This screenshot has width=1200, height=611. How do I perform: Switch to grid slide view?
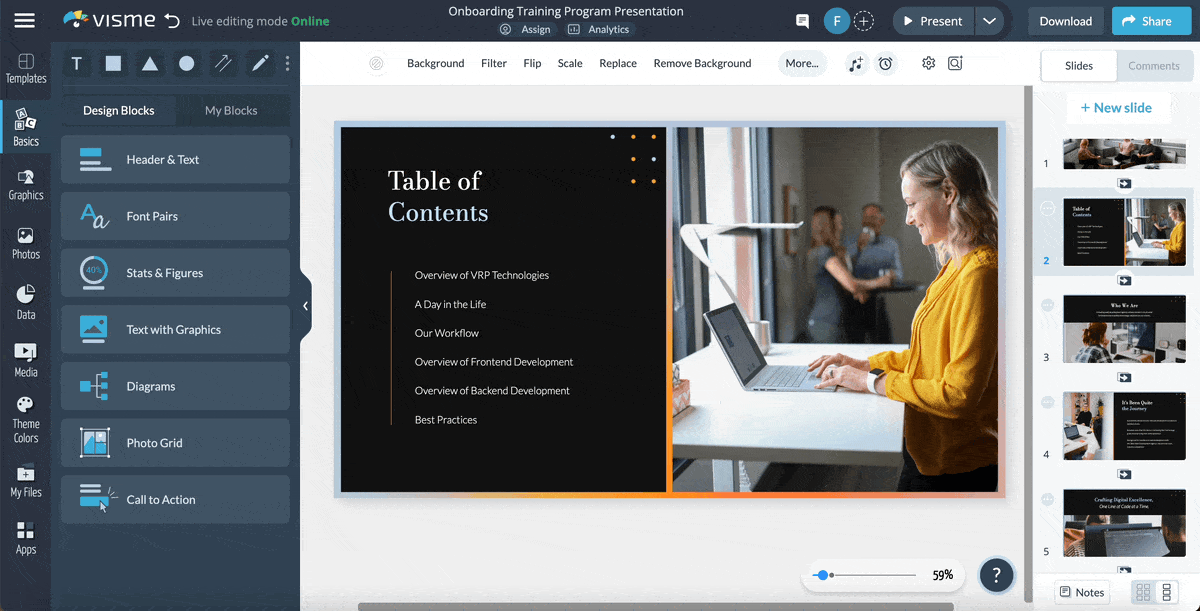pyautogui.click(x=1143, y=592)
